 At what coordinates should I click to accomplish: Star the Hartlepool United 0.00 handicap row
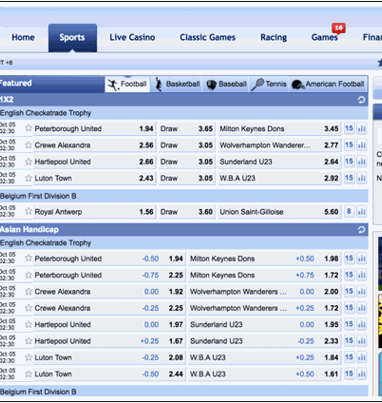point(29,324)
